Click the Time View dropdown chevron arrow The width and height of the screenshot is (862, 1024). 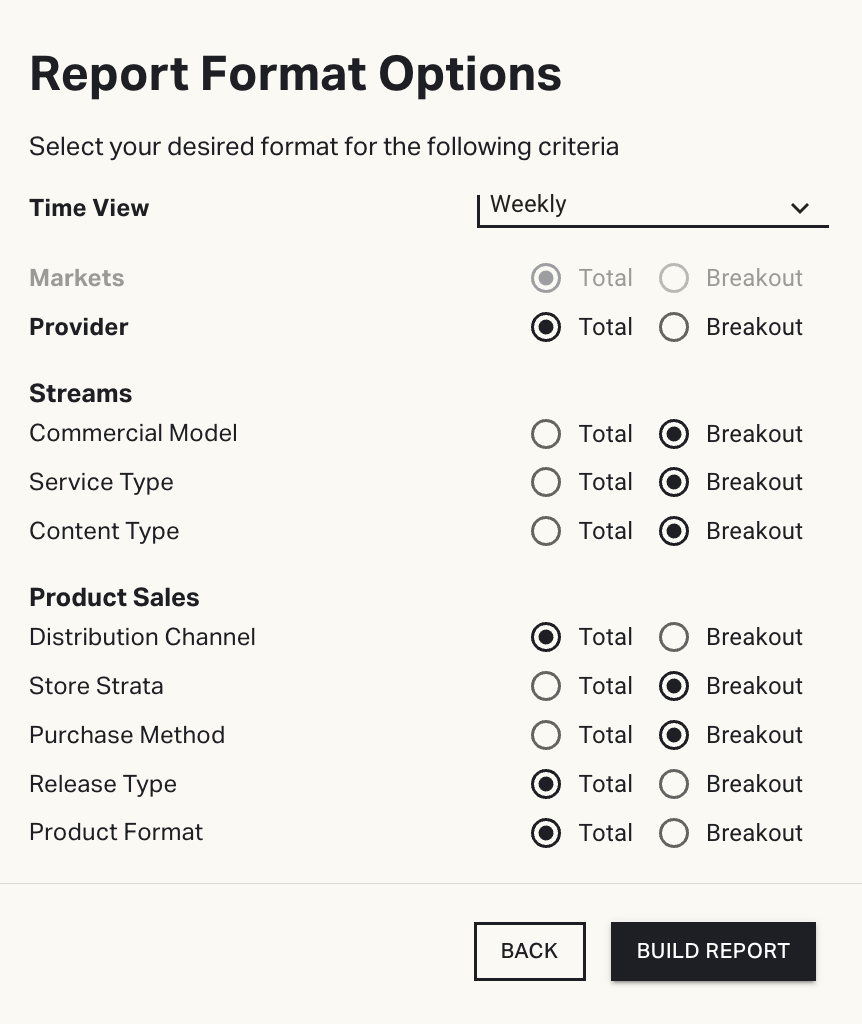(800, 209)
